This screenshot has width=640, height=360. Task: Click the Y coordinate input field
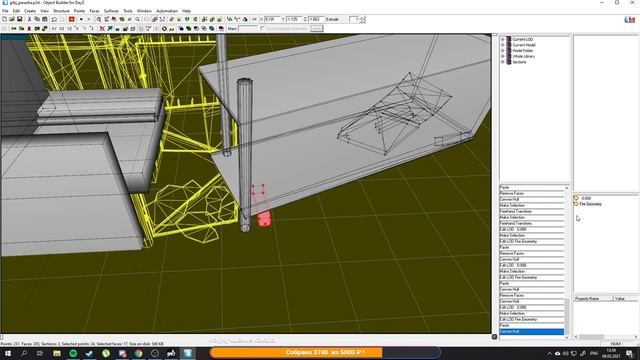294,19
